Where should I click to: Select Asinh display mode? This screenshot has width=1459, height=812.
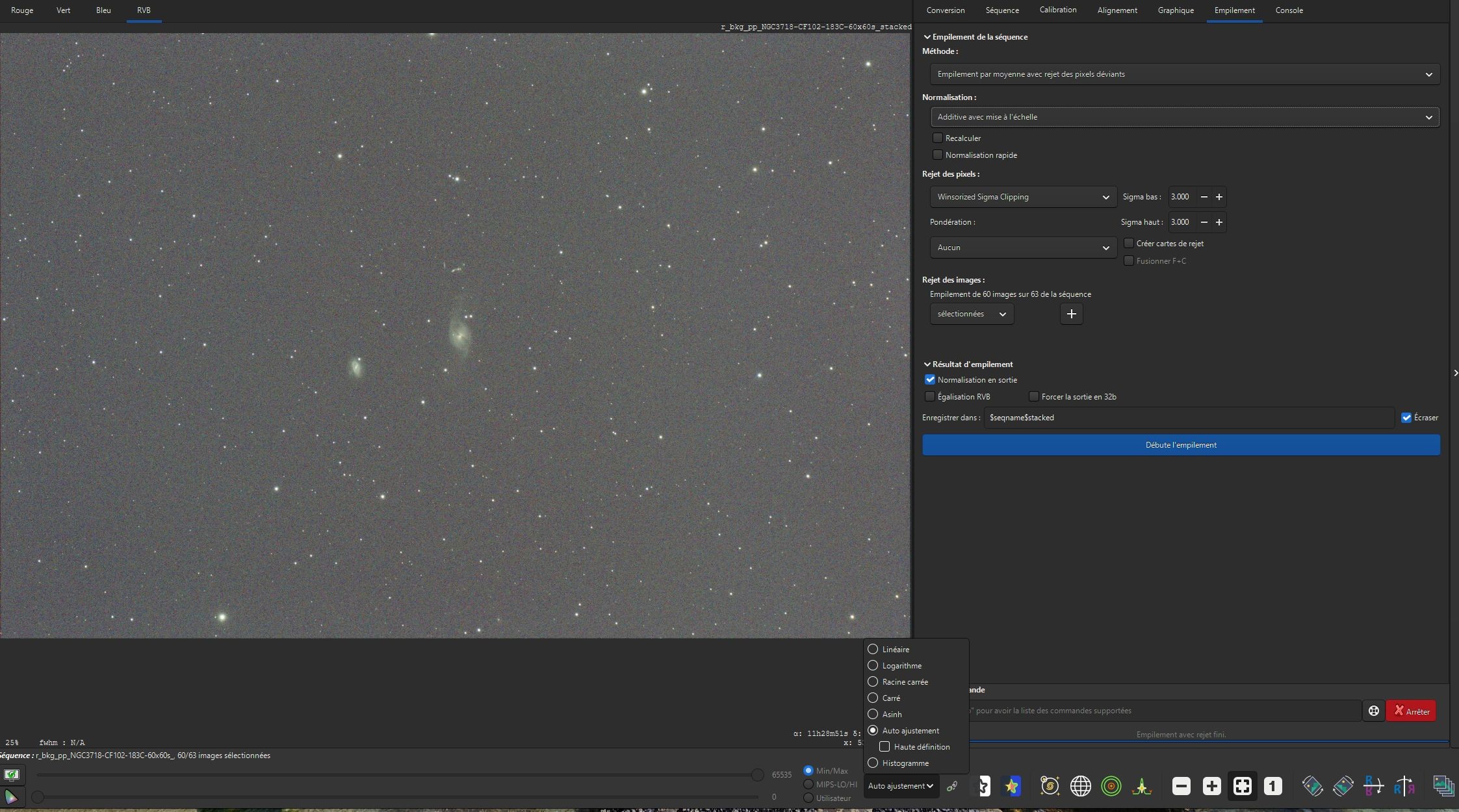tap(873, 715)
